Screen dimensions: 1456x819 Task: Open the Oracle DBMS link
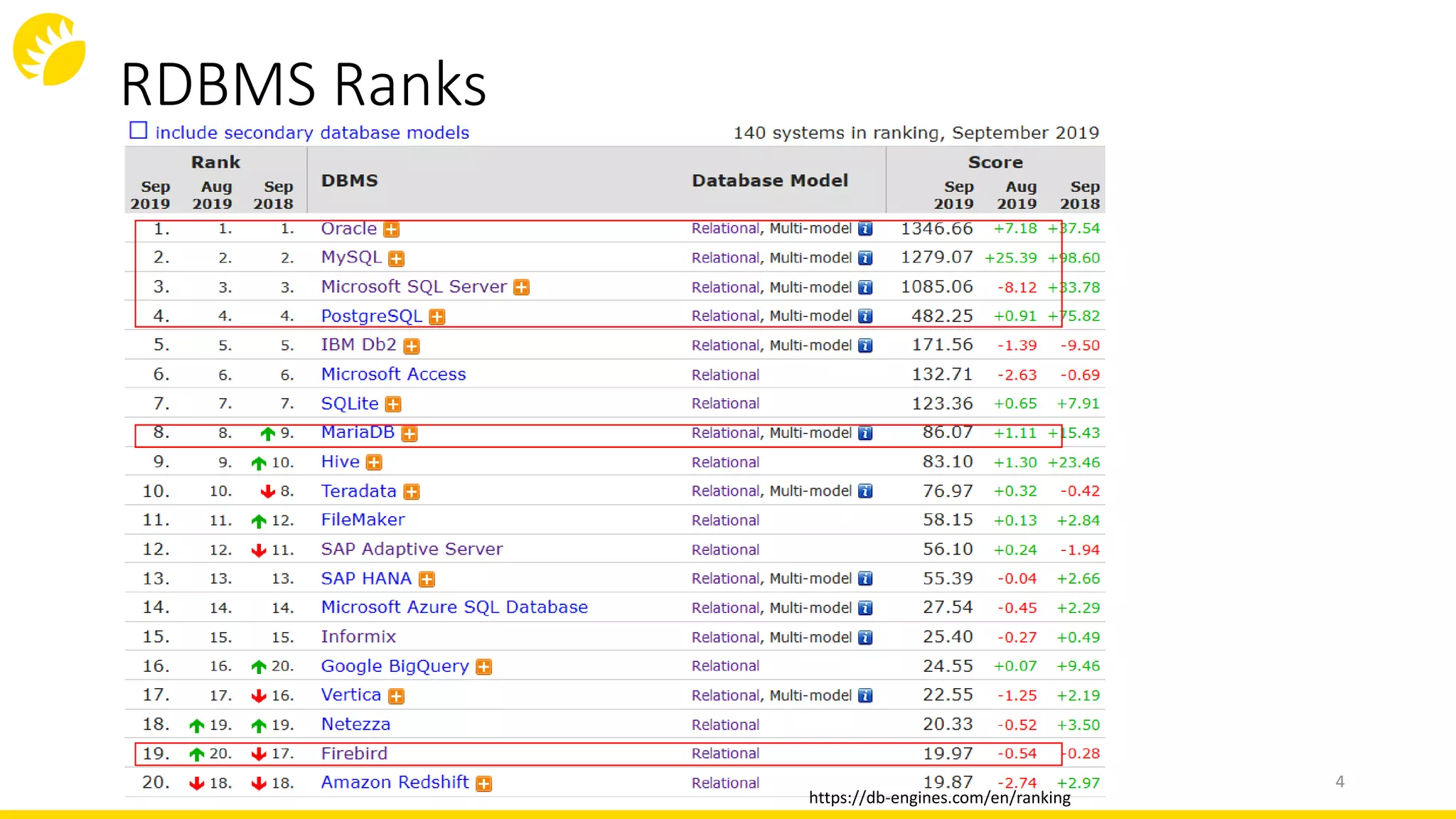349,228
